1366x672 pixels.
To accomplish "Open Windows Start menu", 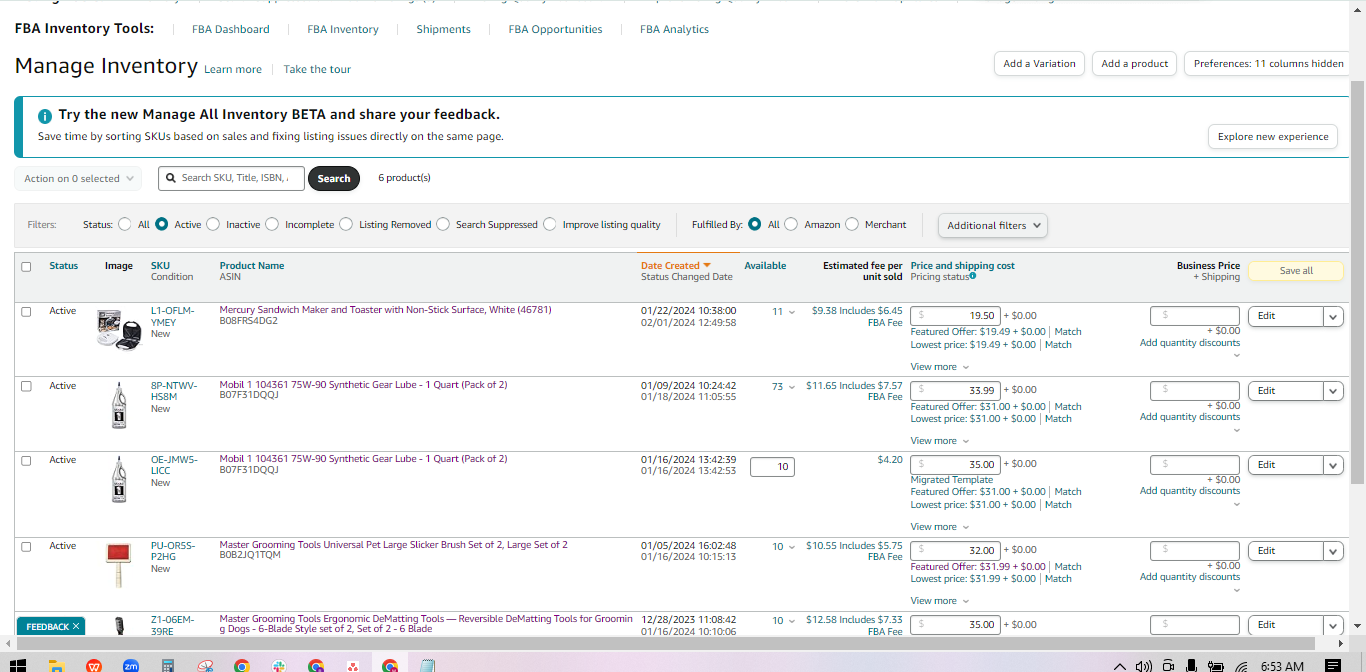I will pyautogui.click(x=17, y=665).
